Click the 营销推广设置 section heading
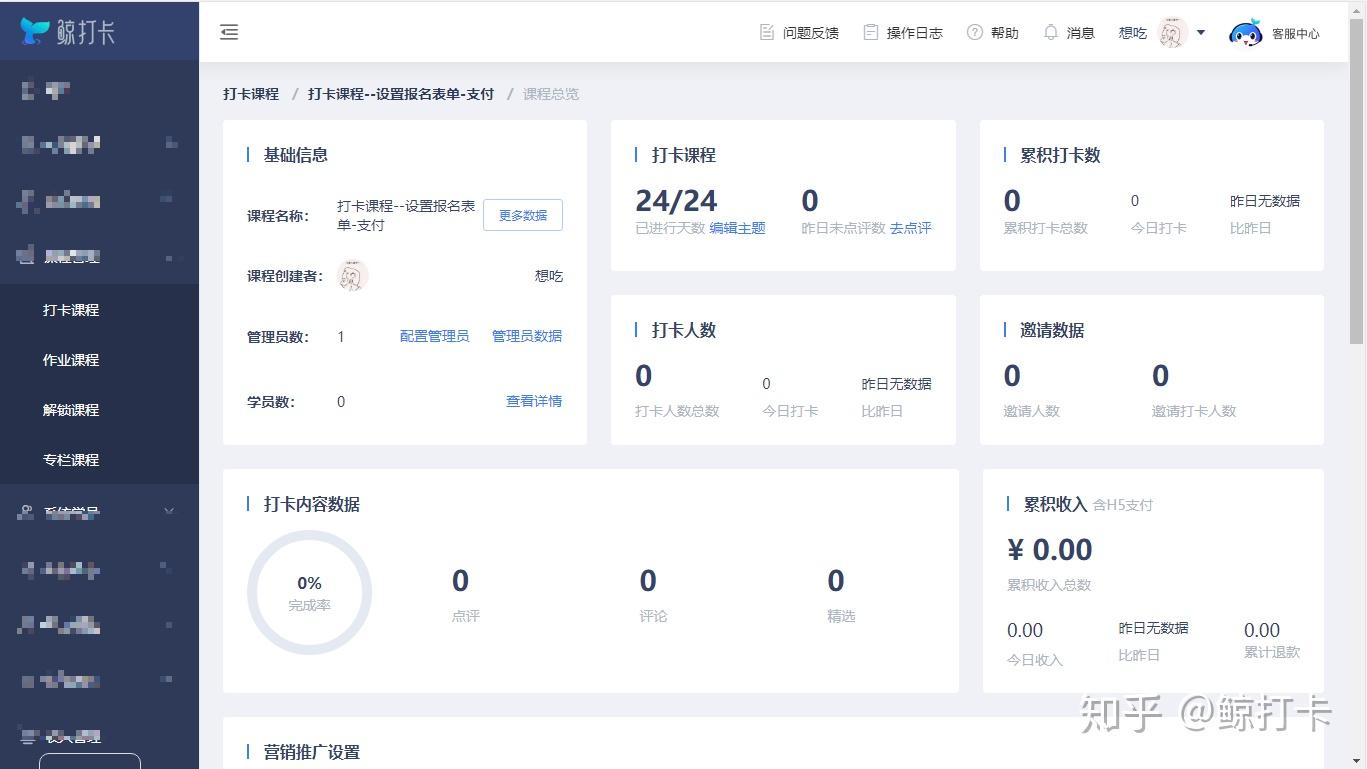The image size is (1367, 769). click(312, 752)
